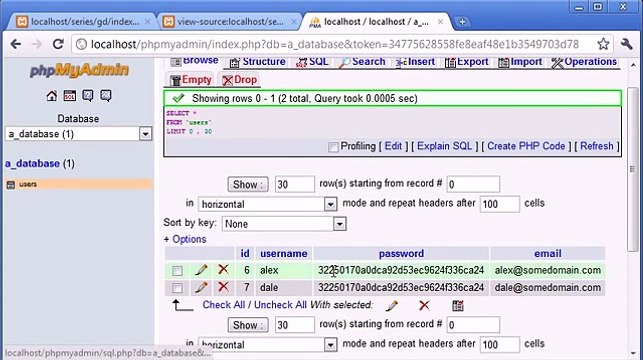Click the browser address bar

(334, 44)
